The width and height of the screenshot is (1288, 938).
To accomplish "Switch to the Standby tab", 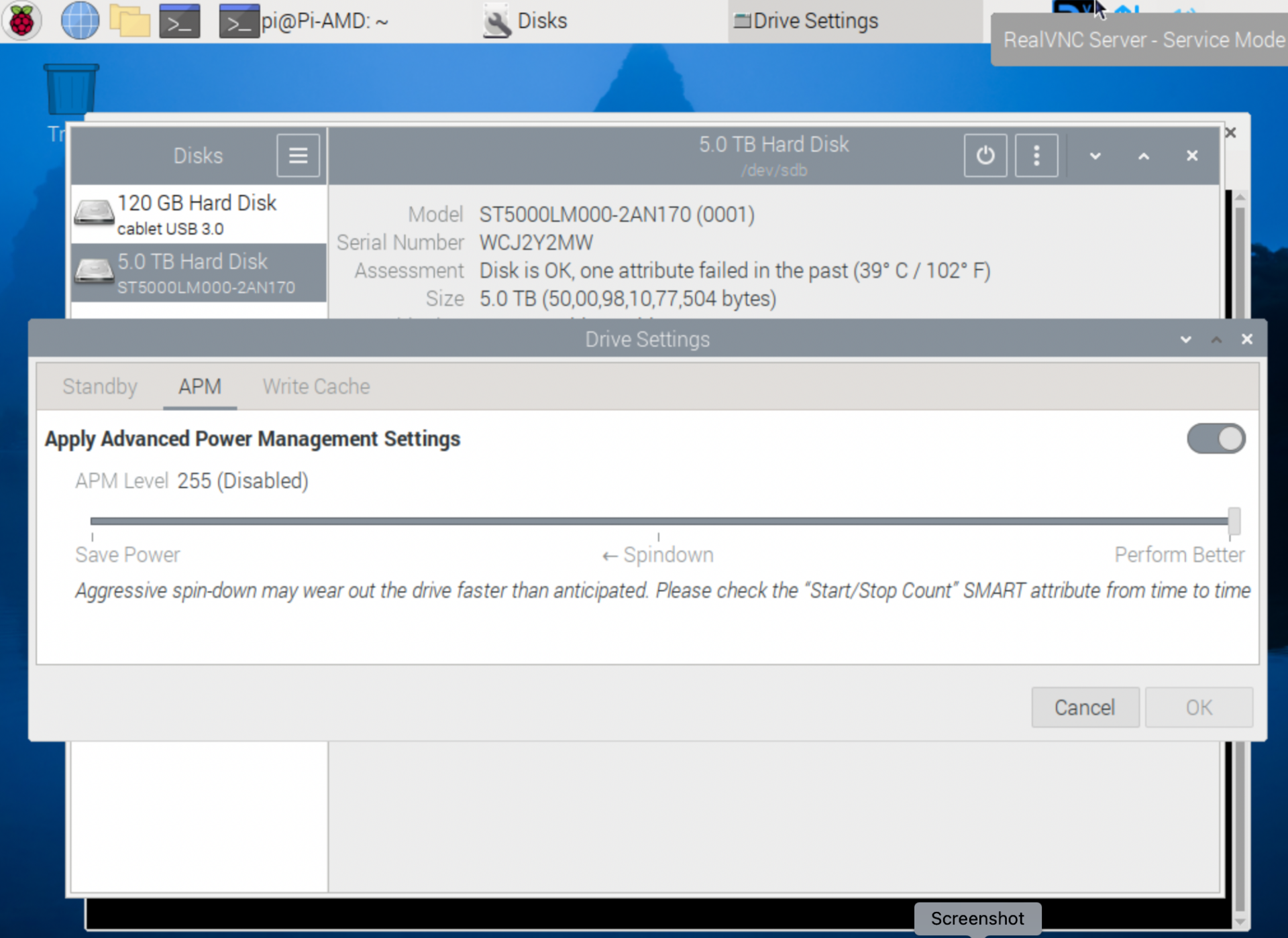I will (99, 386).
